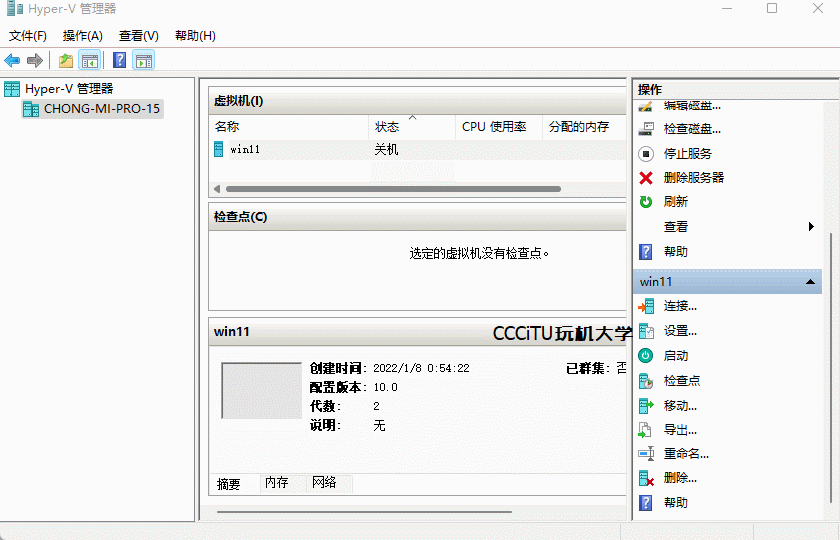Select CHONG-MI-PRO-15 server in tree
The height and width of the screenshot is (540, 840).
coord(101,109)
